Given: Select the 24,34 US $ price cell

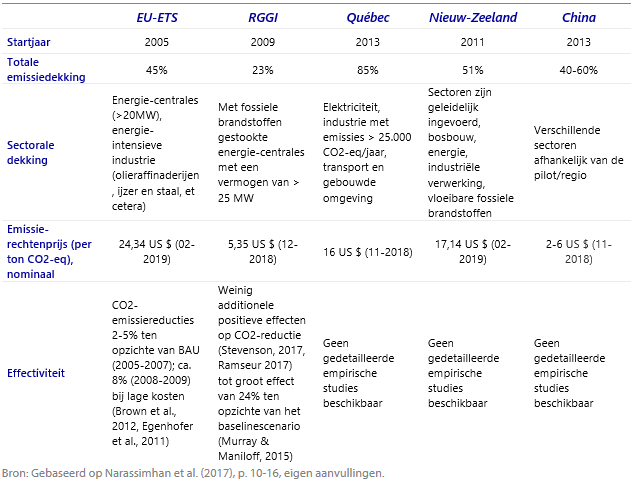Looking at the screenshot, I should (x=159, y=250).
